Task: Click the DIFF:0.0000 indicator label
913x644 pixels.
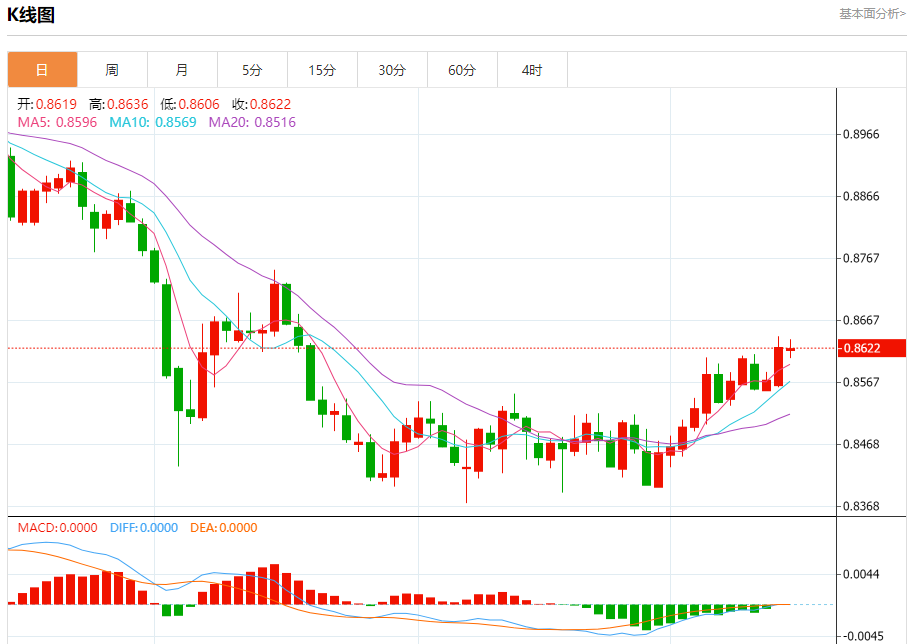Action: (144, 528)
